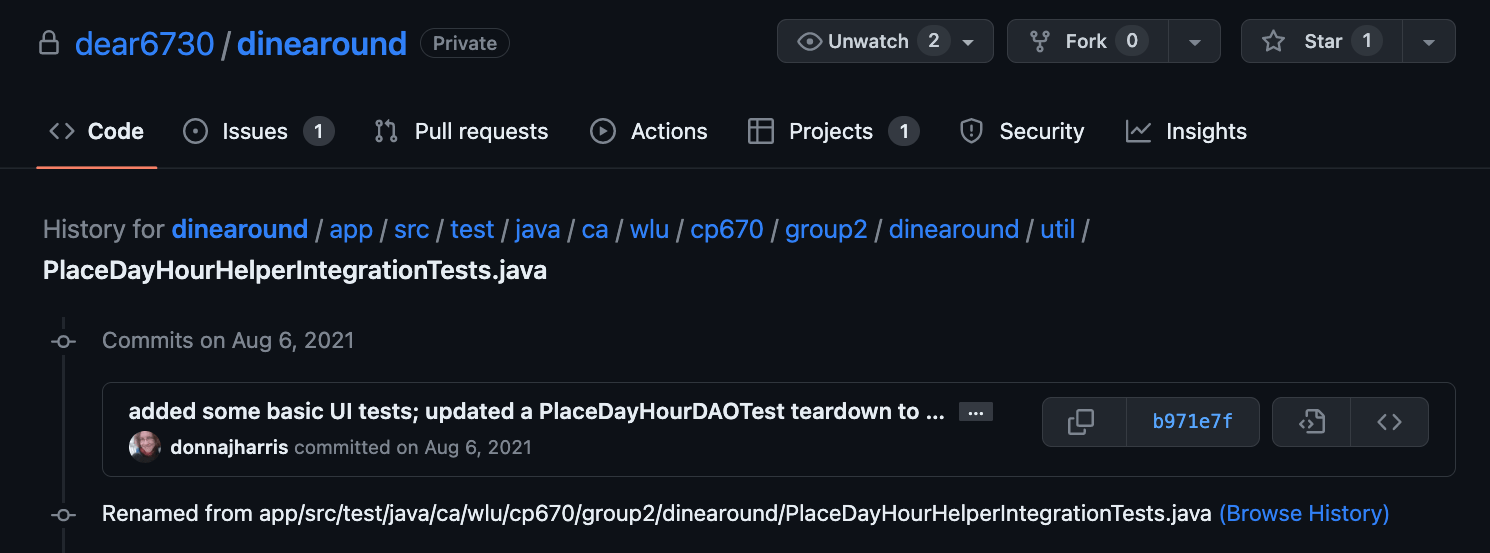Click Browse History for the renamed file
The image size is (1490, 553).
(1304, 513)
